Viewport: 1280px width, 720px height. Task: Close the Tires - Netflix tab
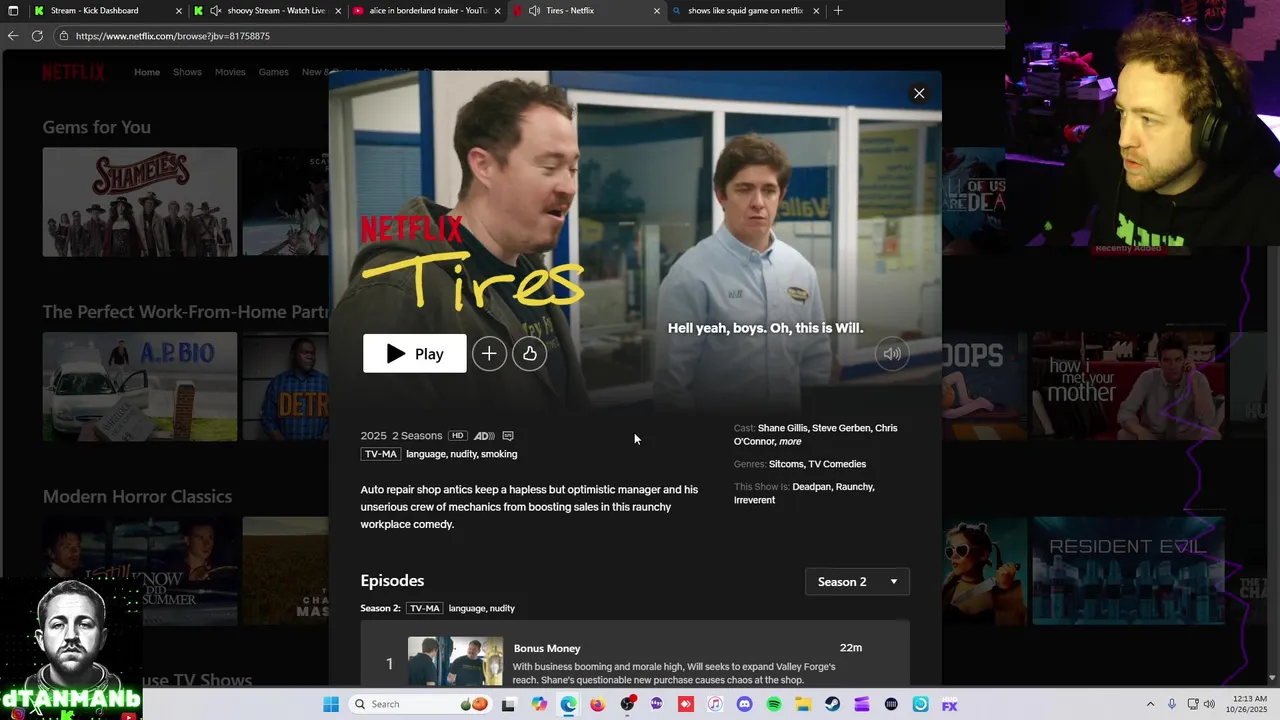click(x=657, y=11)
